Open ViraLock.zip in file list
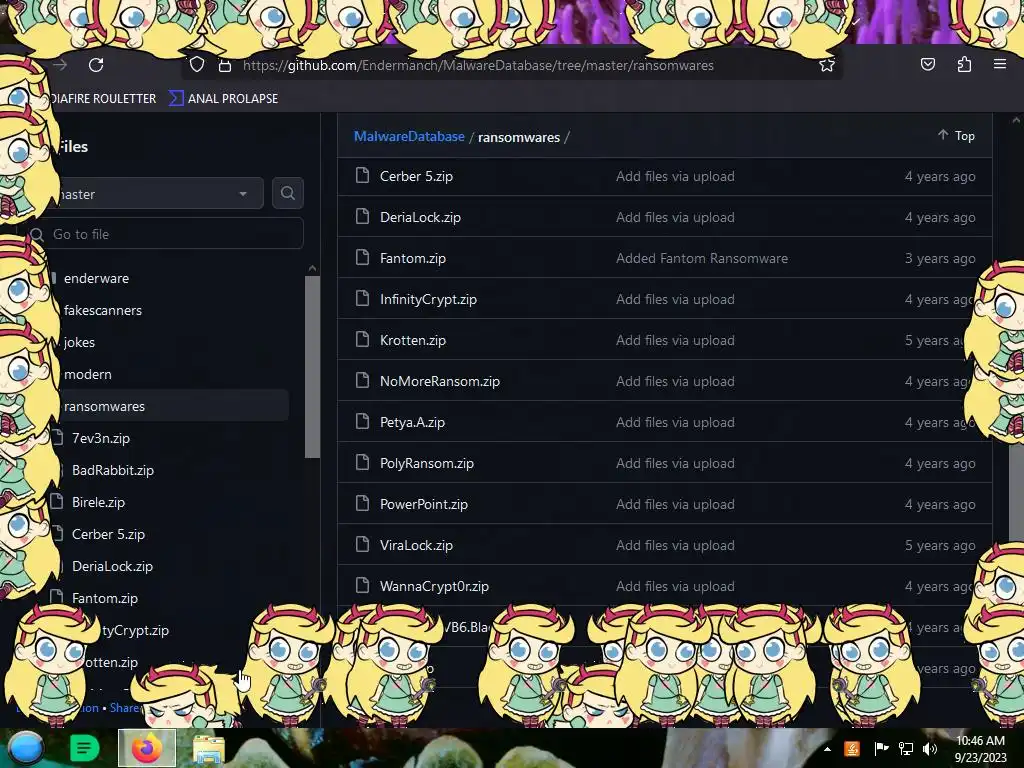Viewport: 1024px width, 768px height. click(x=416, y=545)
